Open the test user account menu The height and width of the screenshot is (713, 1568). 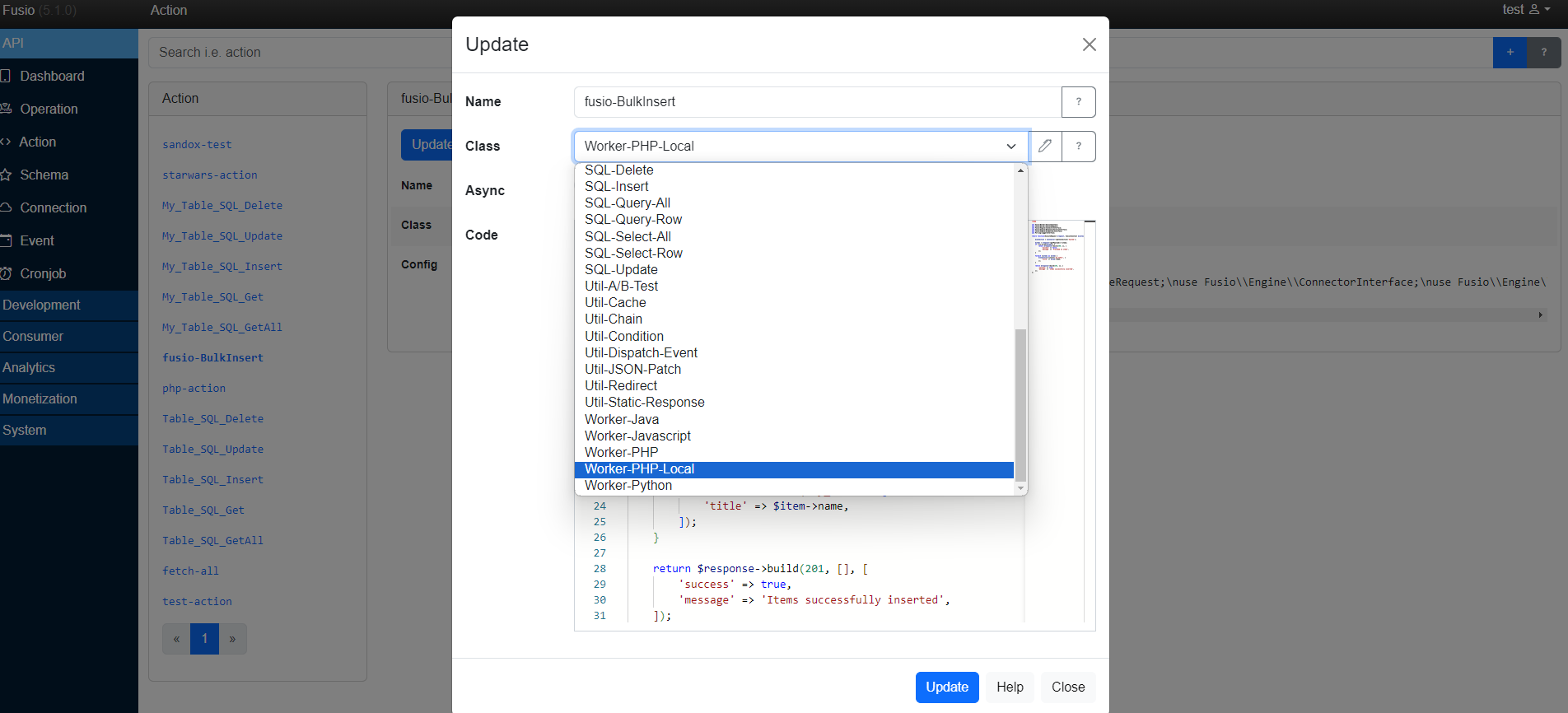click(1525, 10)
